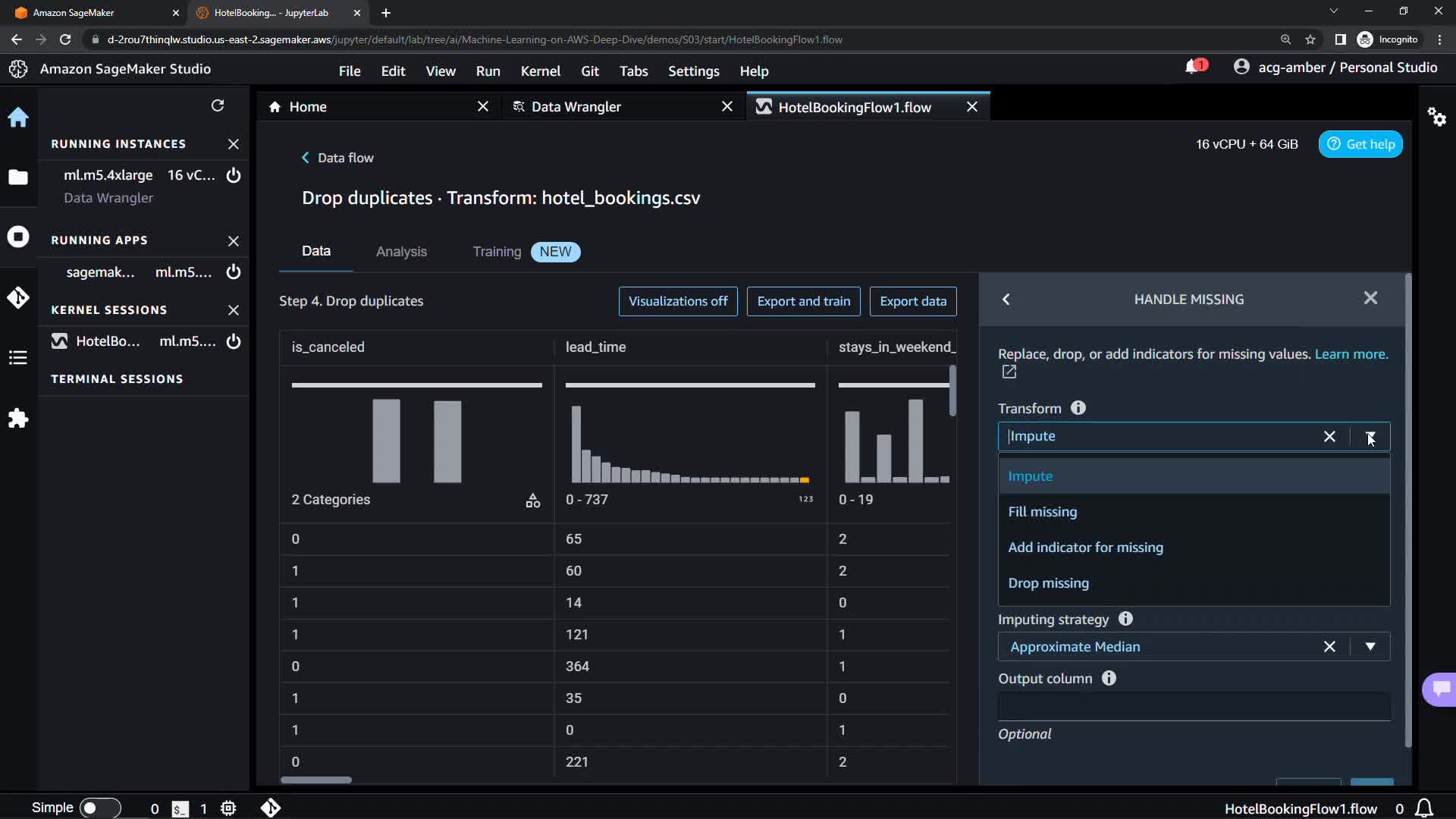Click the Running Terminals and Kernels icon
Viewport: 1456px width, 819px height.
click(x=18, y=237)
